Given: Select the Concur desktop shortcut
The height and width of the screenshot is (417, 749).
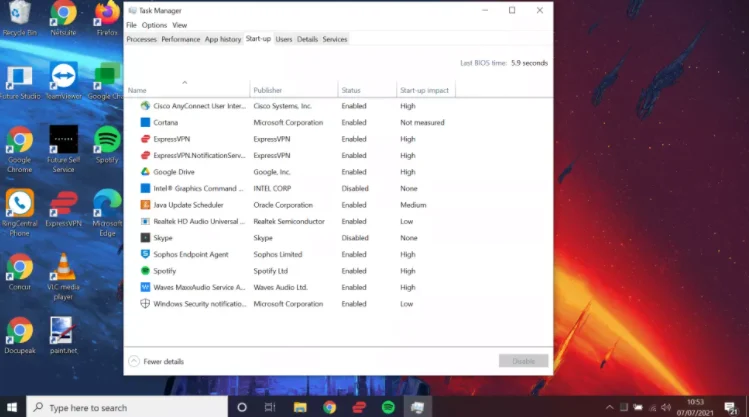Looking at the screenshot, I should [20, 272].
